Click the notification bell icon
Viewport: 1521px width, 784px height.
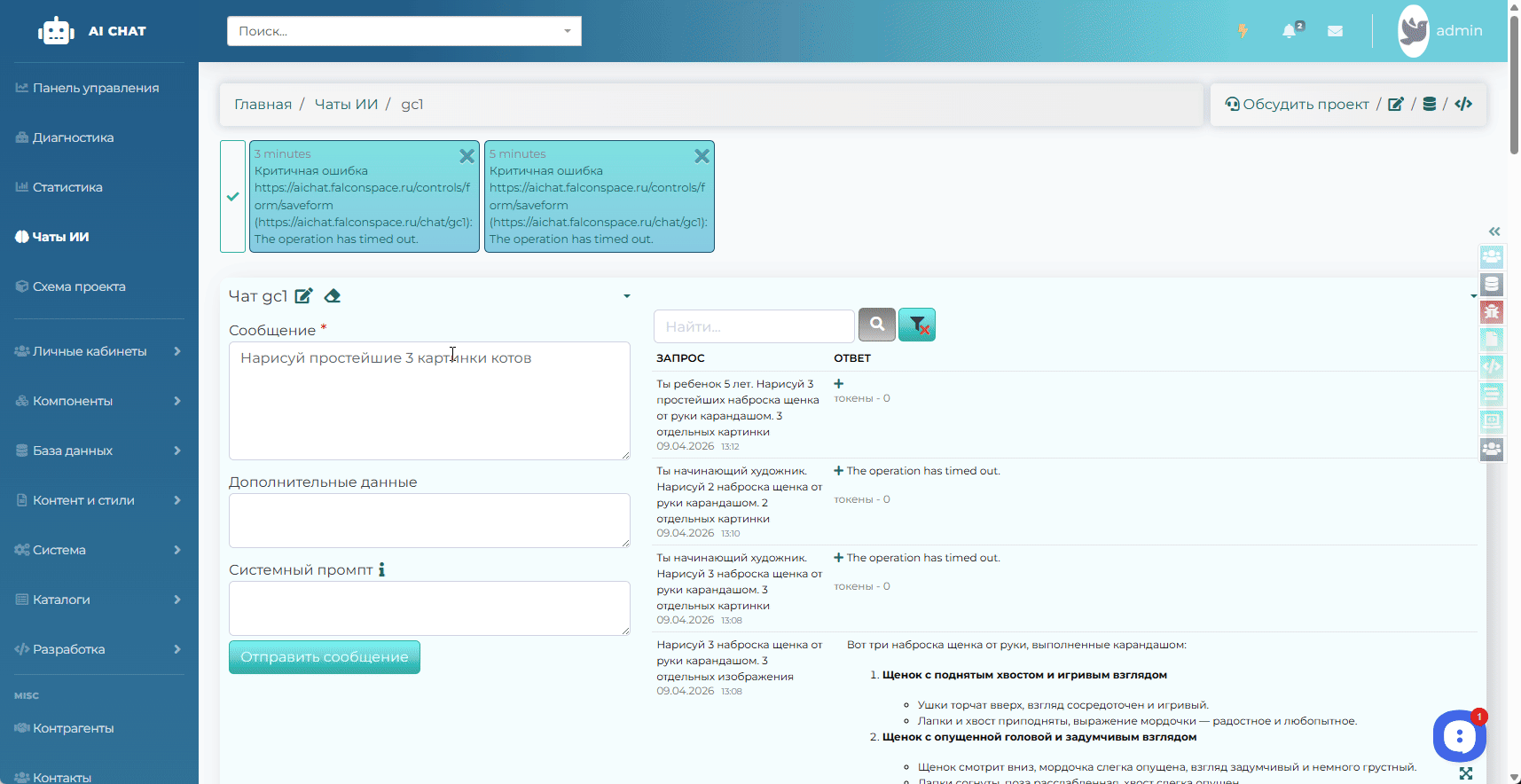point(1290,31)
